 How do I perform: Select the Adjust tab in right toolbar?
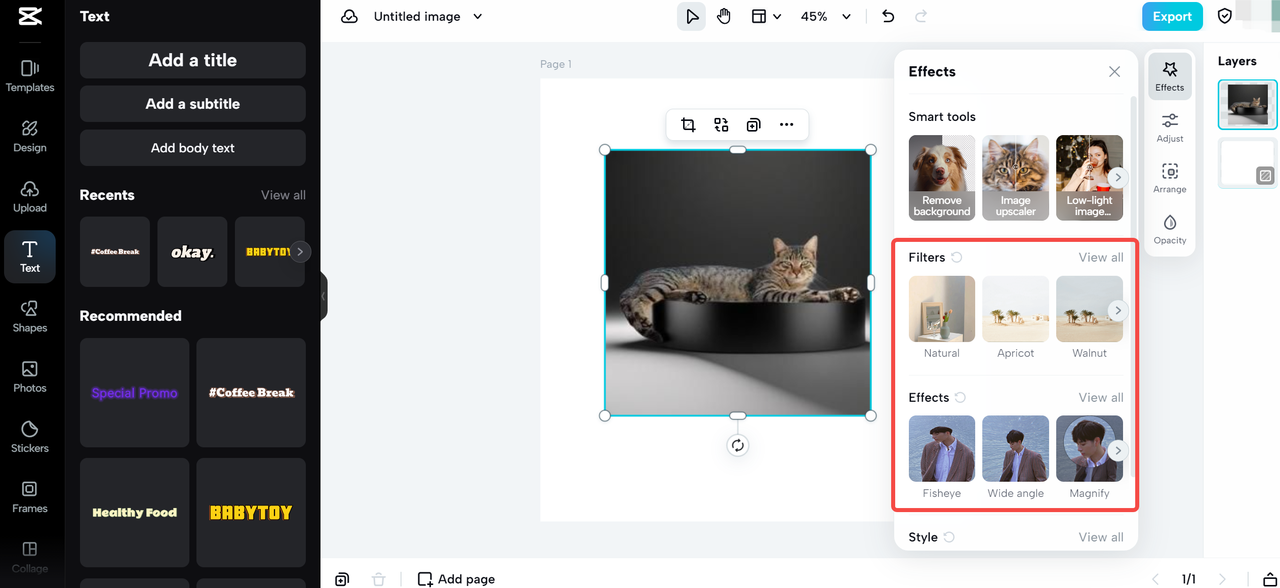click(1170, 127)
